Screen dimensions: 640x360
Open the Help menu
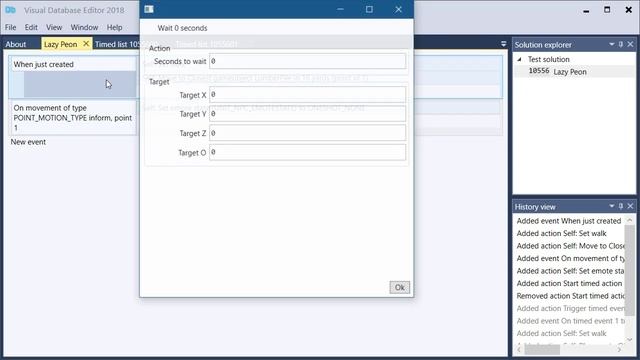click(x=114, y=27)
